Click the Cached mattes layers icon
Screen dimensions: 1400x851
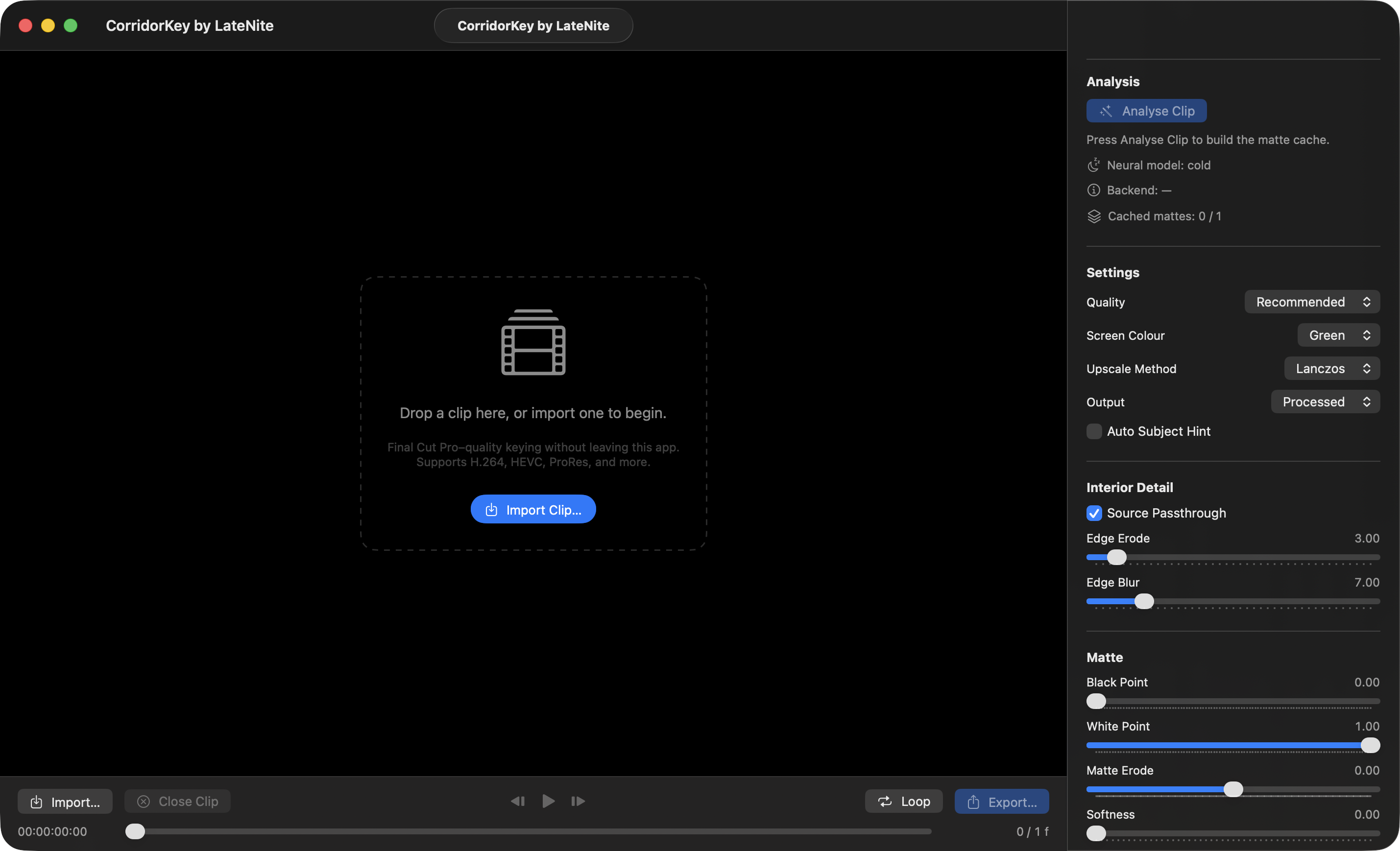(1094, 216)
